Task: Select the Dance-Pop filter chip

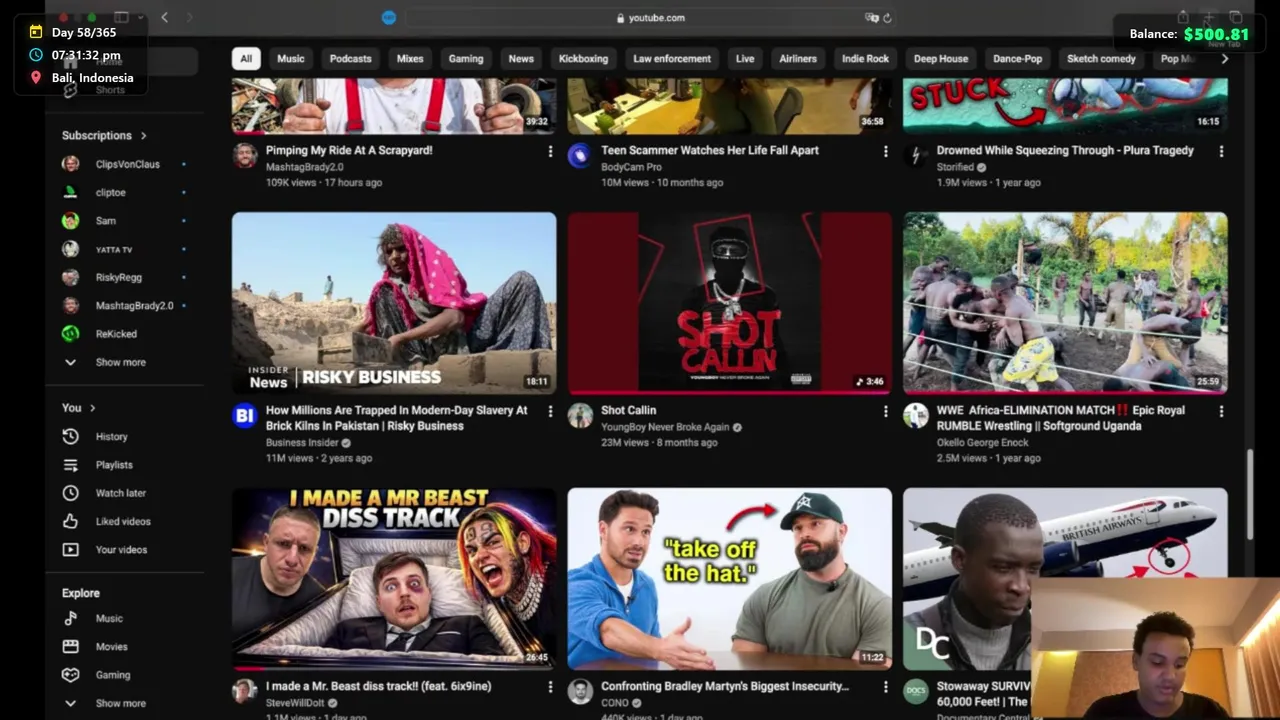Action: coord(1018,59)
